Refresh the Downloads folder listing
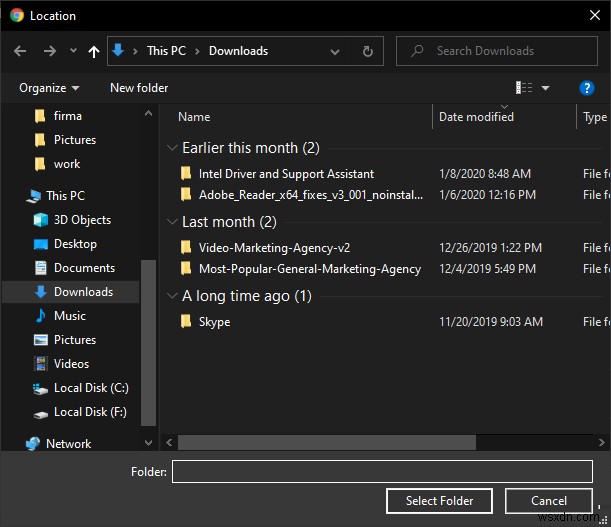 pos(368,51)
